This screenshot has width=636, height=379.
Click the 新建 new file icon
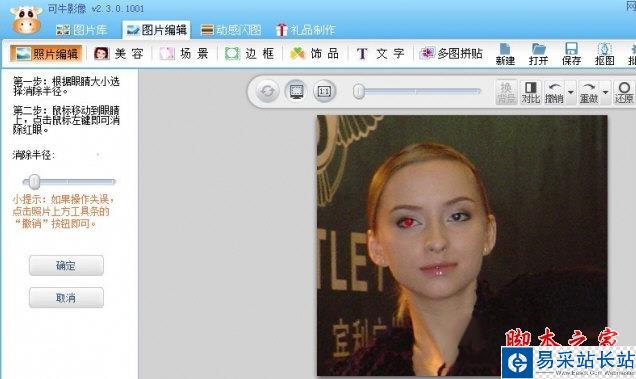coord(505,54)
